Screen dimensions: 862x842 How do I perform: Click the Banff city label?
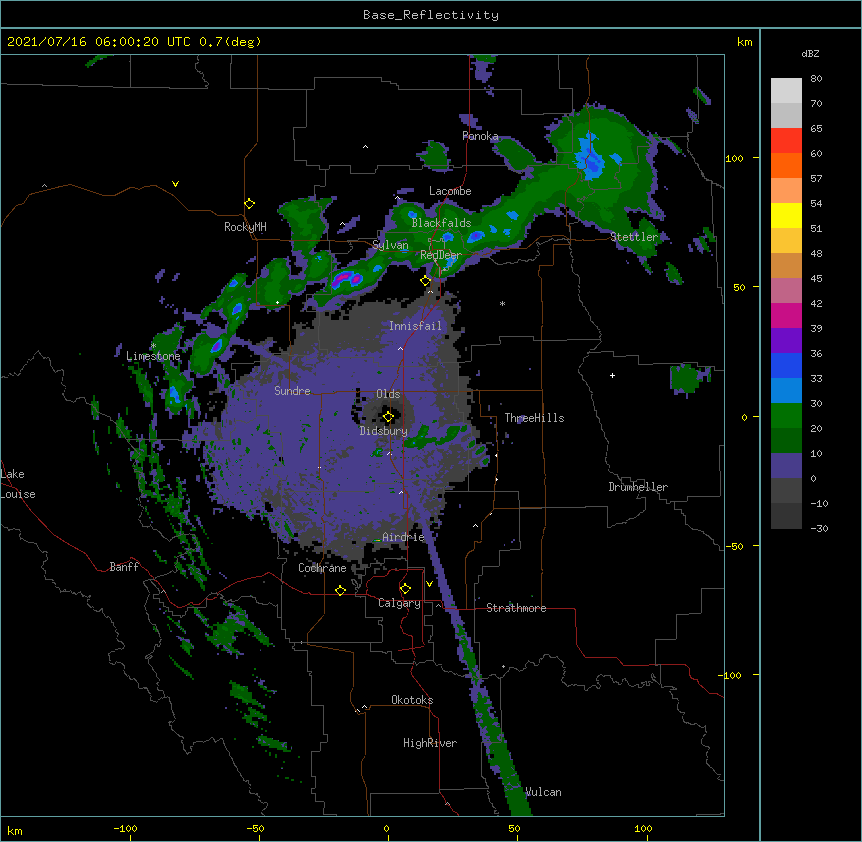124,567
